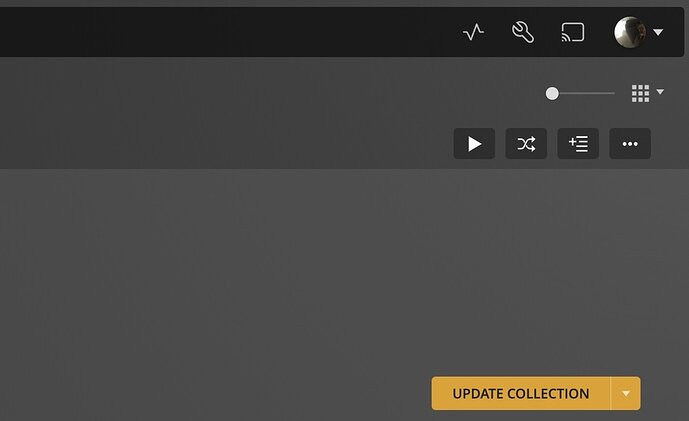Expand the view mode dropdown arrow
Viewport: 689px width, 421px height.
click(660, 91)
